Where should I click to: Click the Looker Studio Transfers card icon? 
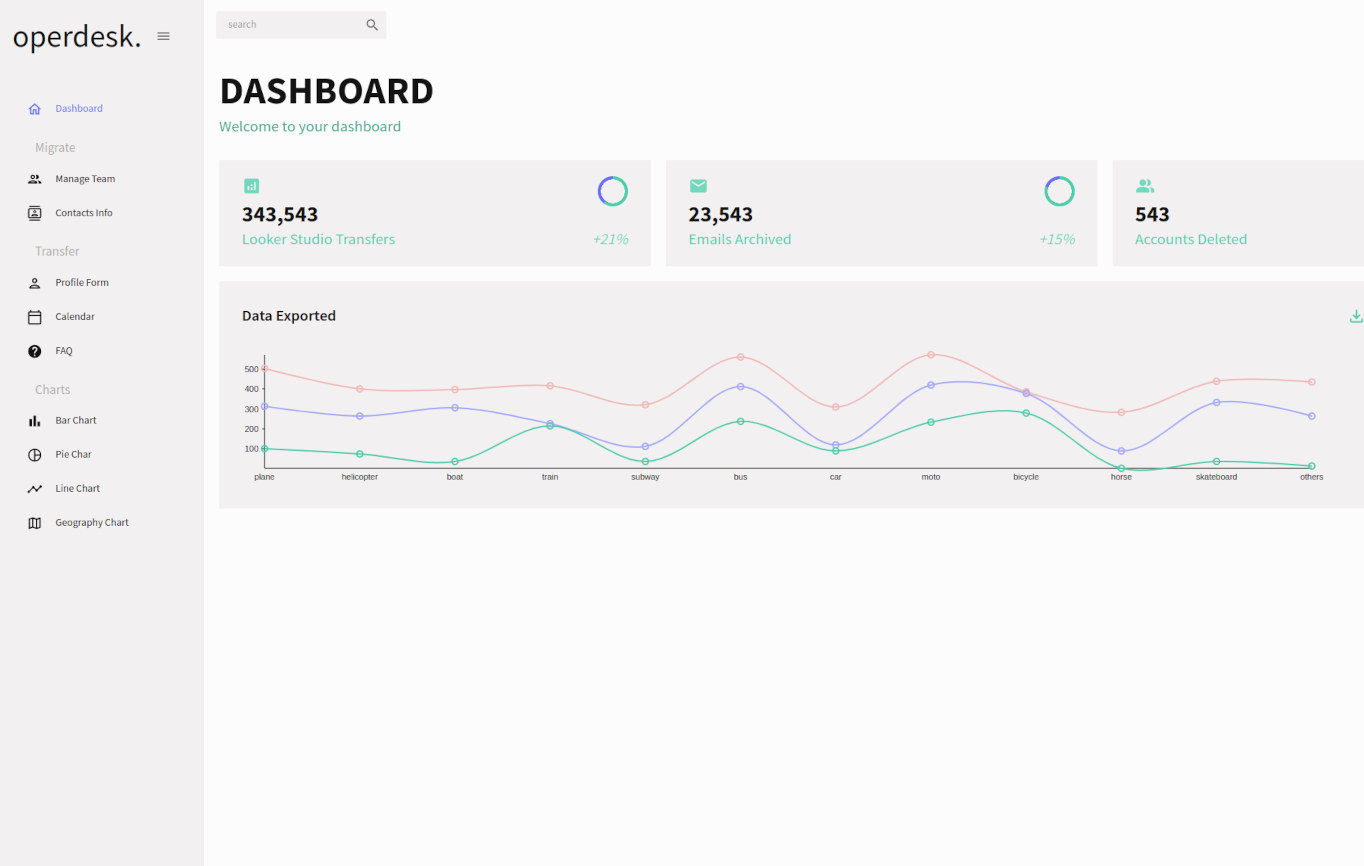click(x=251, y=186)
